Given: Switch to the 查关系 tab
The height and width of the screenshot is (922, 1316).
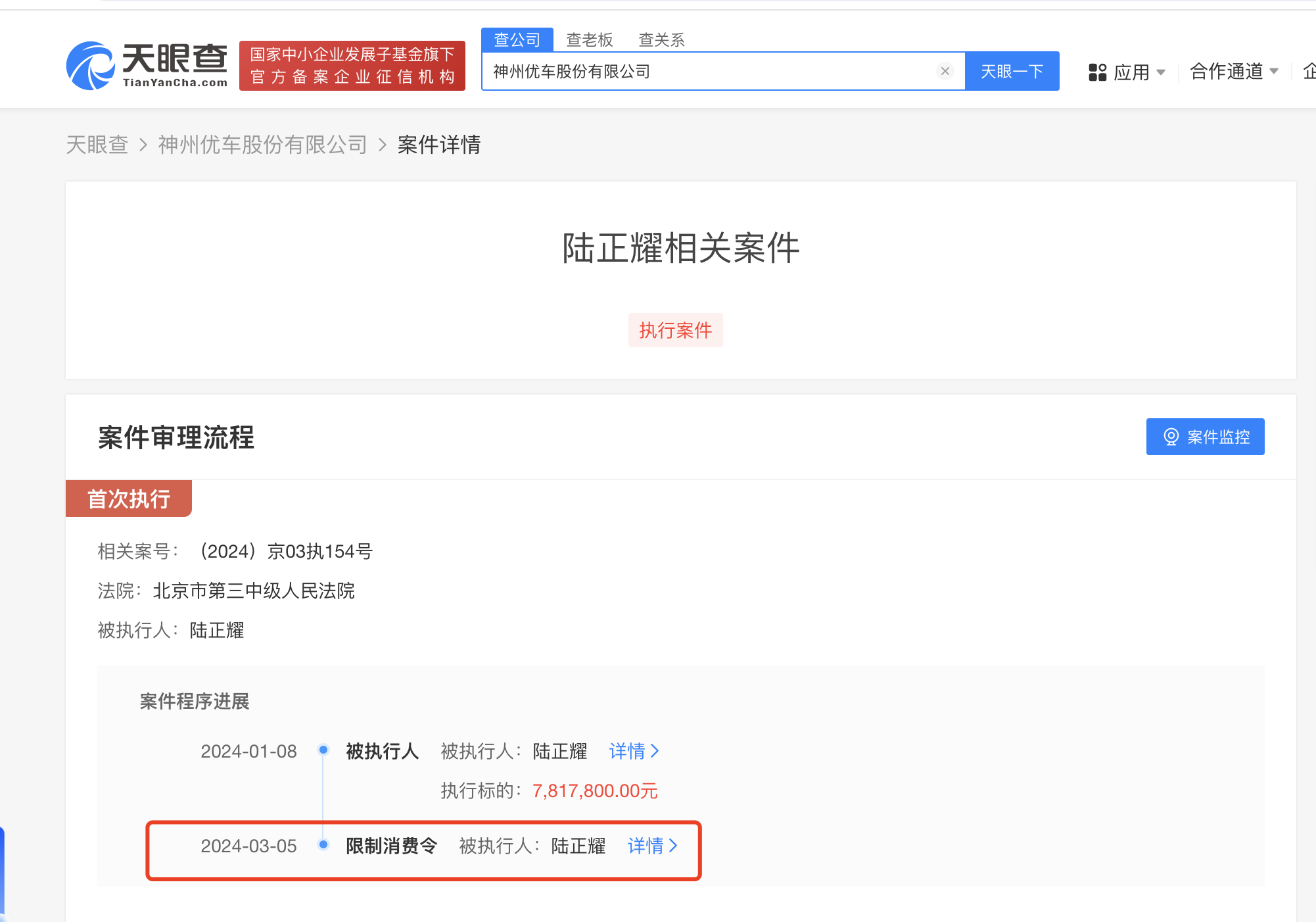Looking at the screenshot, I should pyautogui.click(x=662, y=40).
